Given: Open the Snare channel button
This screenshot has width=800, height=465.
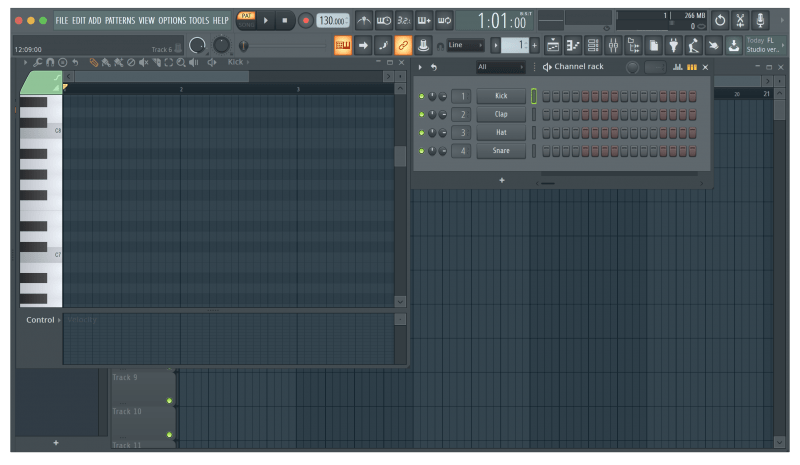Looking at the screenshot, I should click(501, 151).
